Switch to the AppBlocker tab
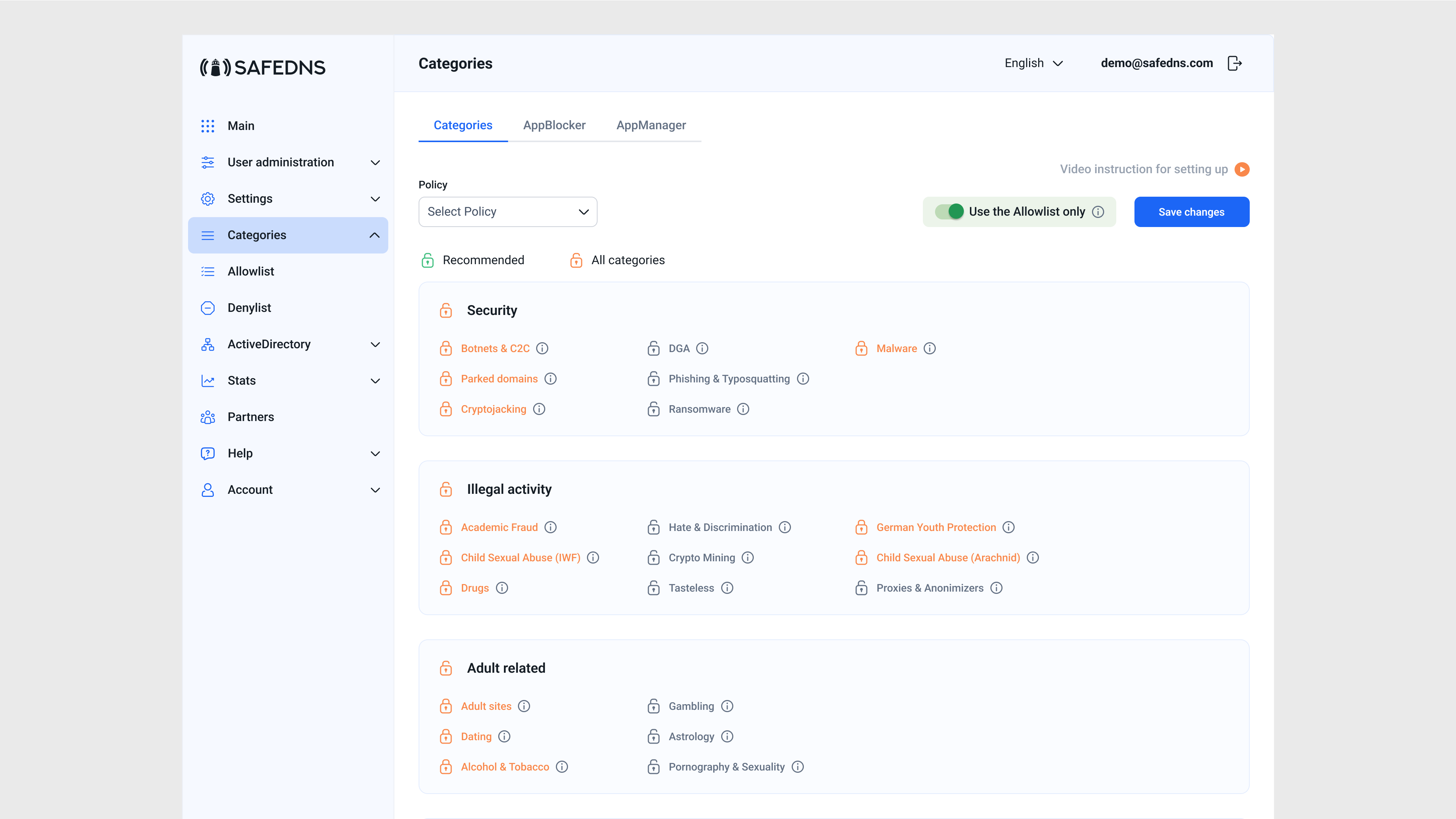 tap(554, 125)
